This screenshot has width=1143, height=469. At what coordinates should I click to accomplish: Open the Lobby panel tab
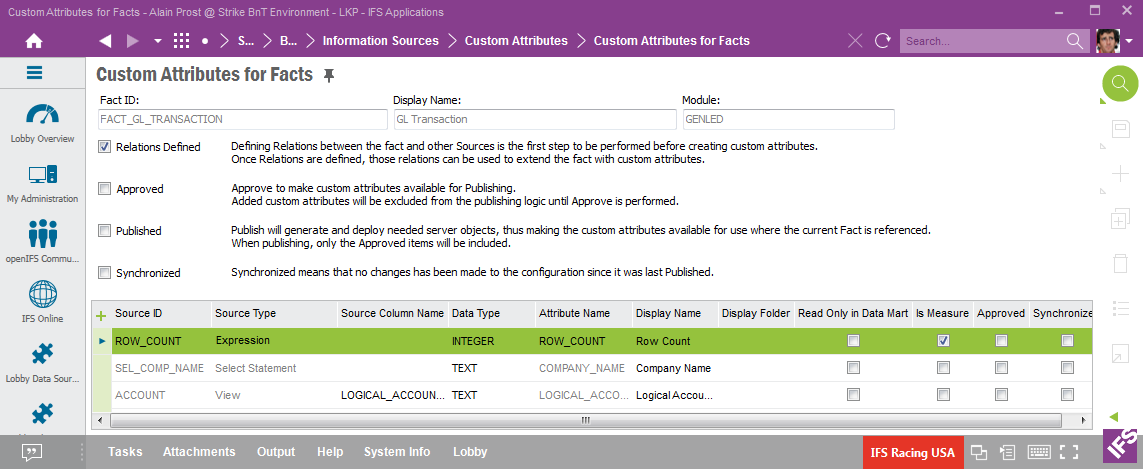pyautogui.click(x=470, y=452)
